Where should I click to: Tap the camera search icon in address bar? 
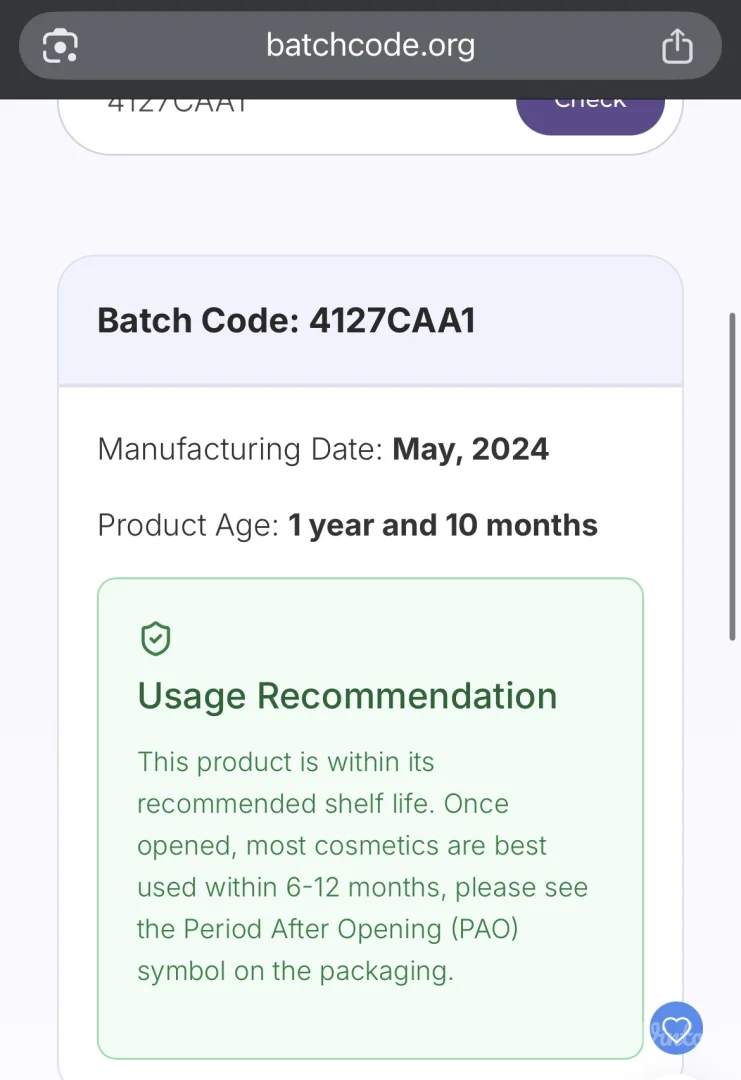click(60, 46)
